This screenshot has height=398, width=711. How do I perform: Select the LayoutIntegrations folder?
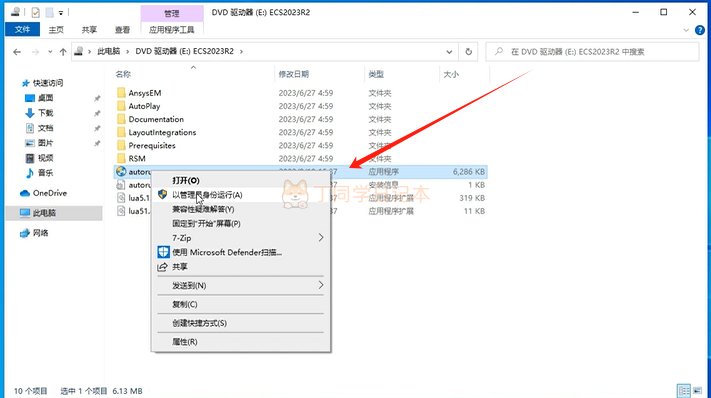point(162,132)
